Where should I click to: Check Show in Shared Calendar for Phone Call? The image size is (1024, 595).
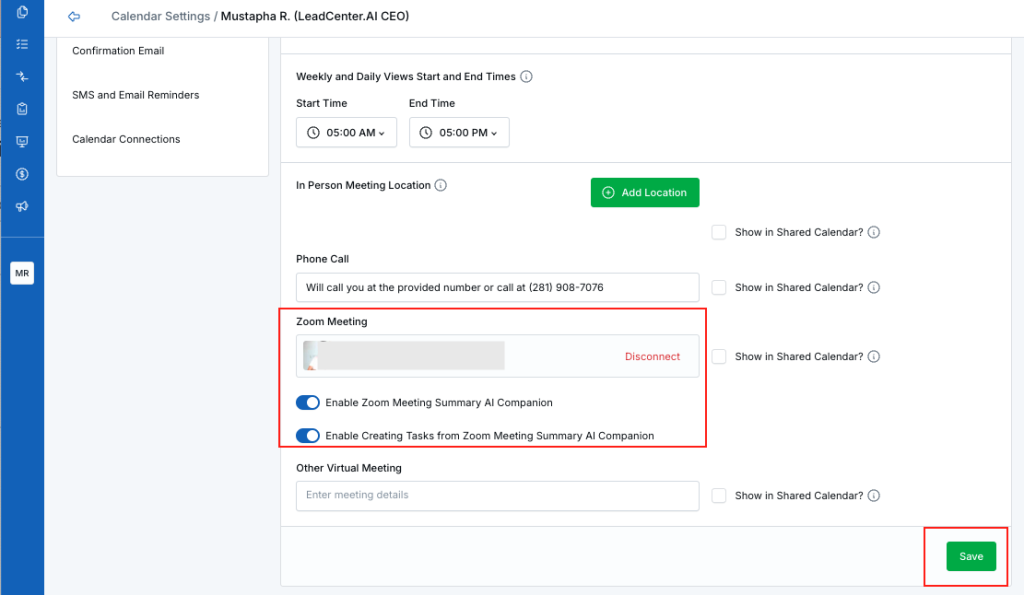pos(718,288)
